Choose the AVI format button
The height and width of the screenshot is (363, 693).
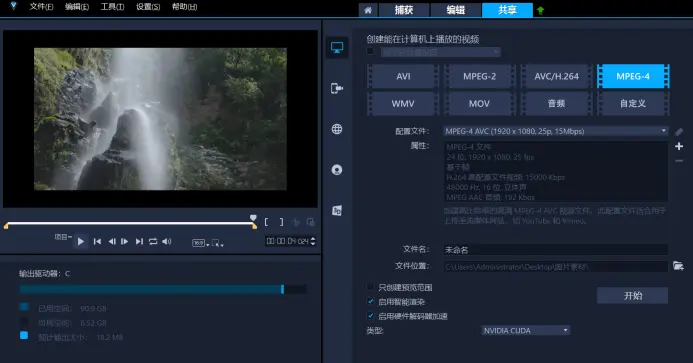click(x=403, y=76)
